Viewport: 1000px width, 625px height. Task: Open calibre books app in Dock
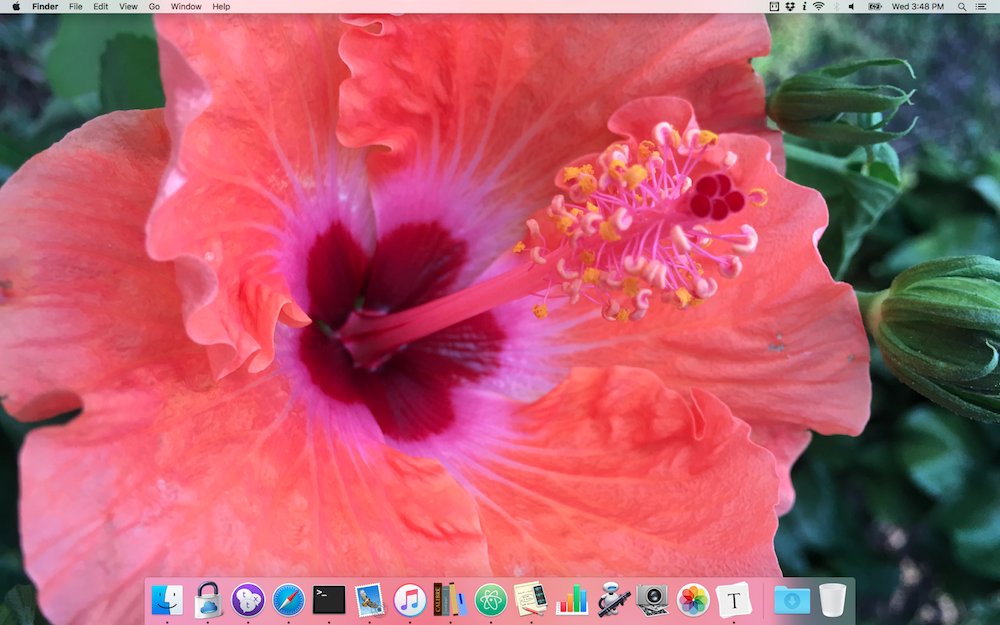pyautogui.click(x=450, y=599)
